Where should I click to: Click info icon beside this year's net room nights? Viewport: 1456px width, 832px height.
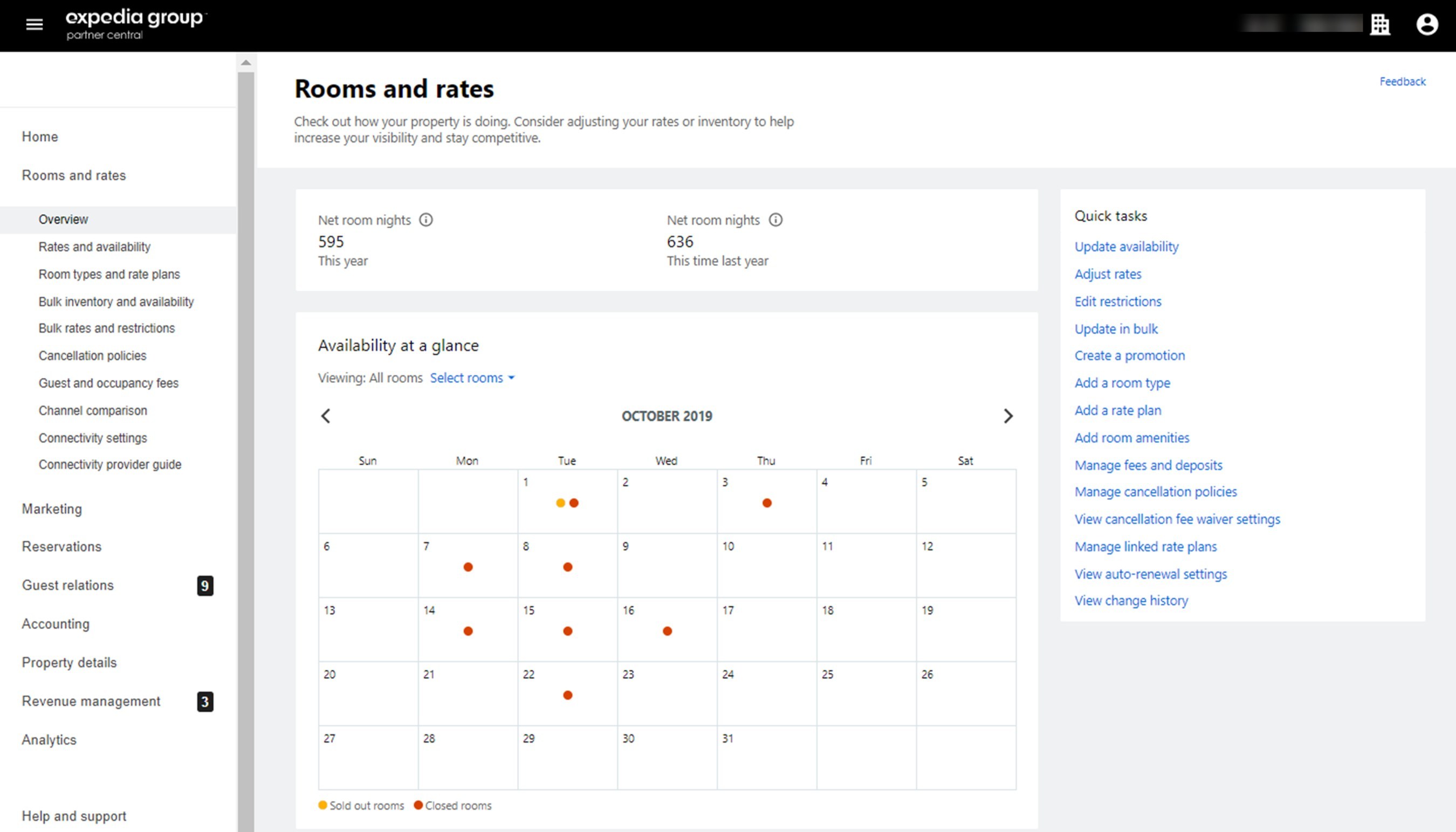click(425, 220)
